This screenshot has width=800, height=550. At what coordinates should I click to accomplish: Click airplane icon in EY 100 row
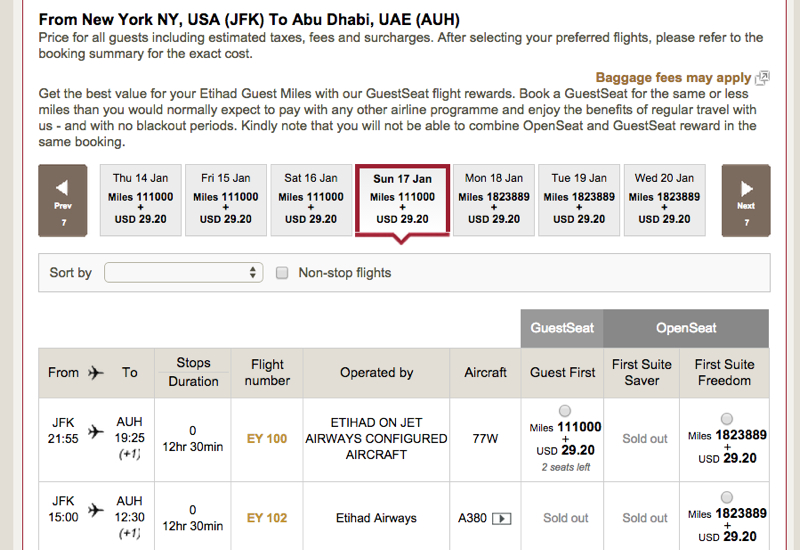pyautogui.click(x=95, y=432)
